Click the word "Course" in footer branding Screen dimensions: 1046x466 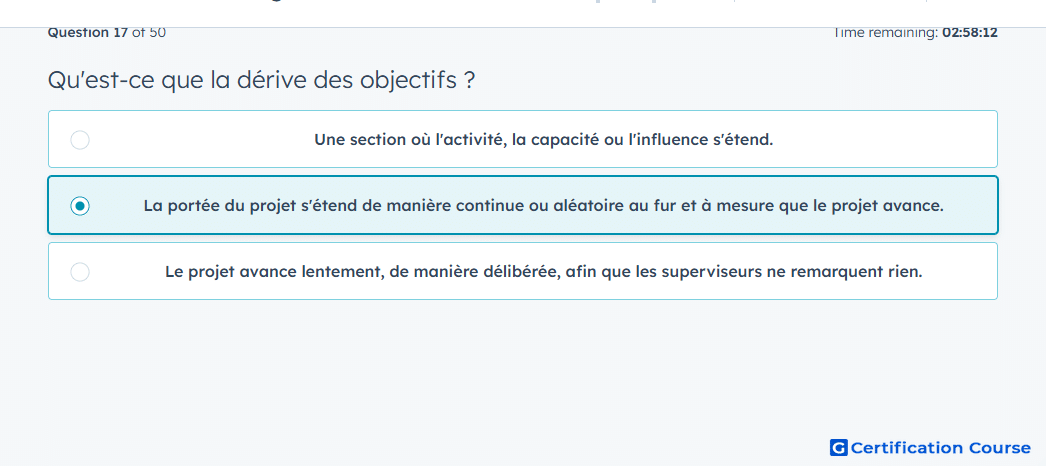tap(999, 447)
